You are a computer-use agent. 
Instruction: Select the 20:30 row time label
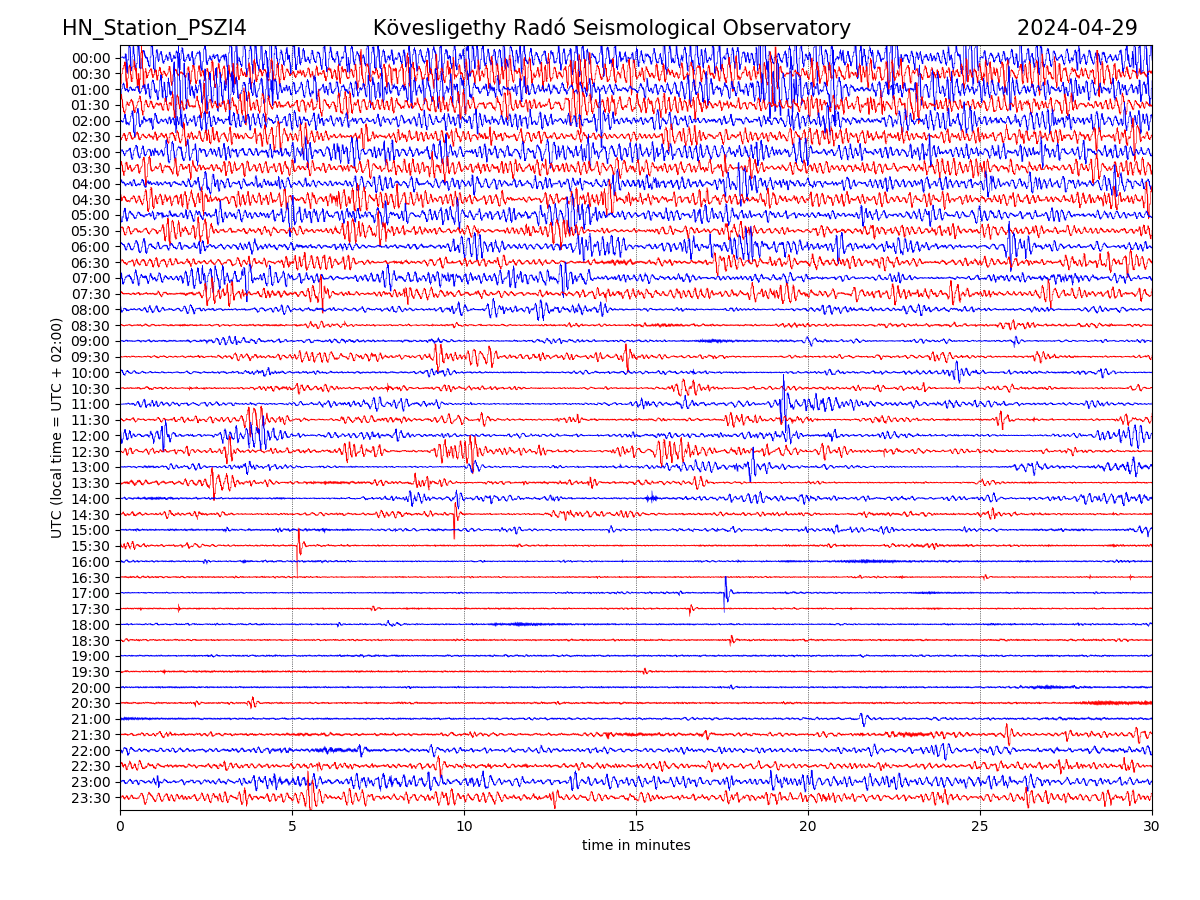(90, 703)
